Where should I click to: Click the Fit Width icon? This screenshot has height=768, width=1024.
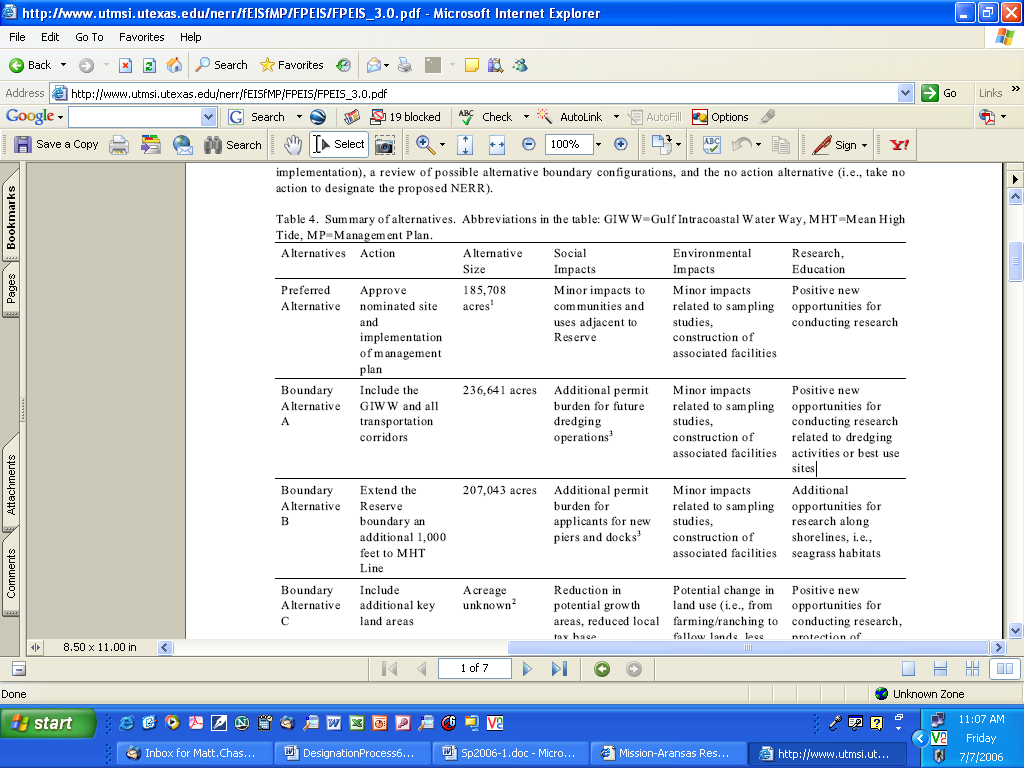point(496,145)
